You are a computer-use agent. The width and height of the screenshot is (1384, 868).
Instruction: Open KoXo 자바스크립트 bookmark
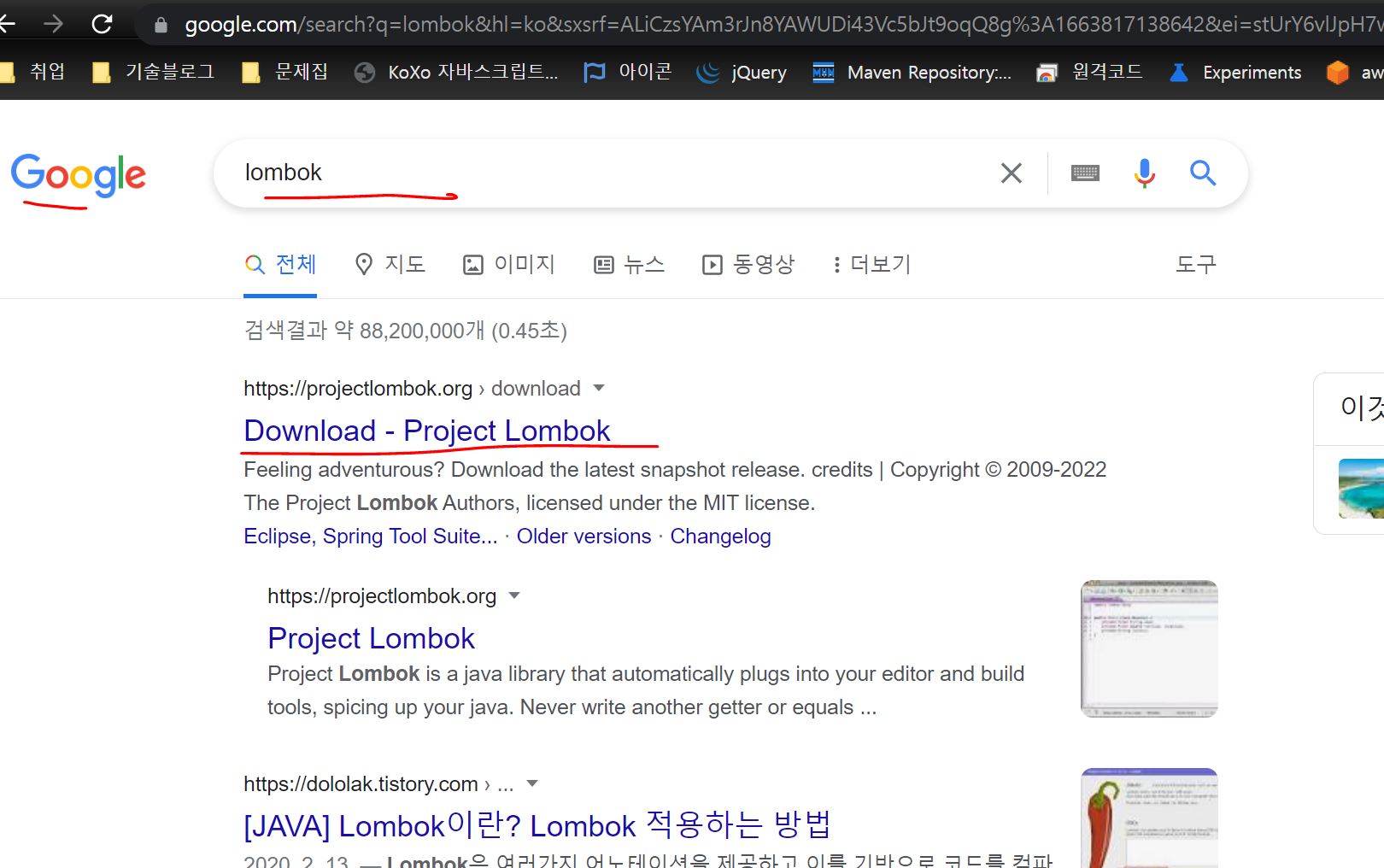[456, 73]
